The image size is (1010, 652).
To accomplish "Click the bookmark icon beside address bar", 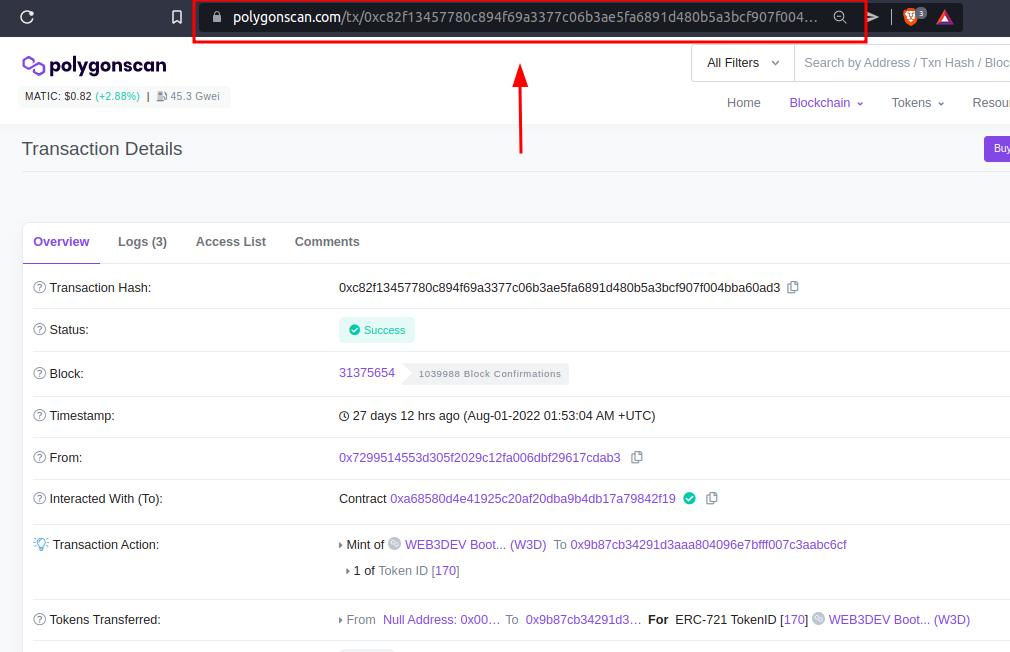I will point(176,17).
